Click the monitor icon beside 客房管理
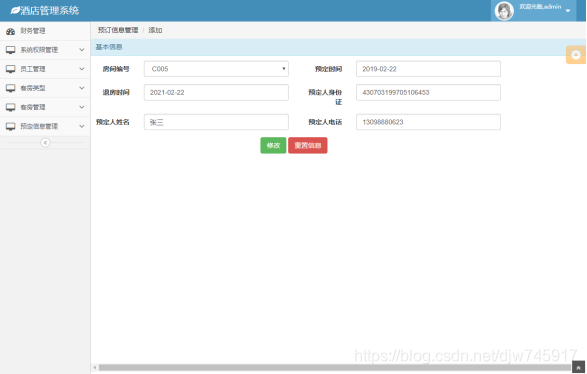Viewport: 587px width, 374px height. tap(10, 107)
